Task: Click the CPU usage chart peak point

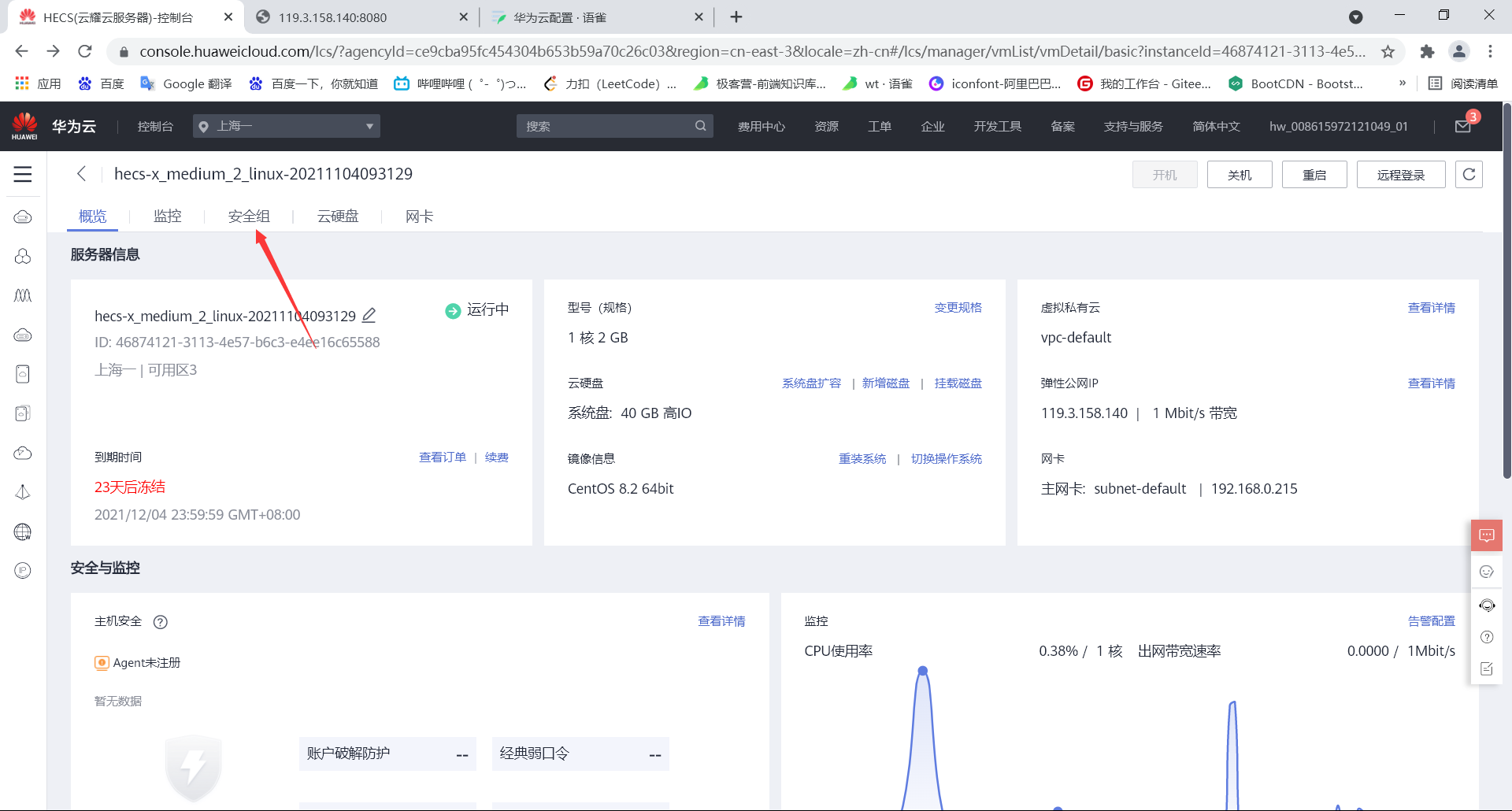Action: [923, 671]
